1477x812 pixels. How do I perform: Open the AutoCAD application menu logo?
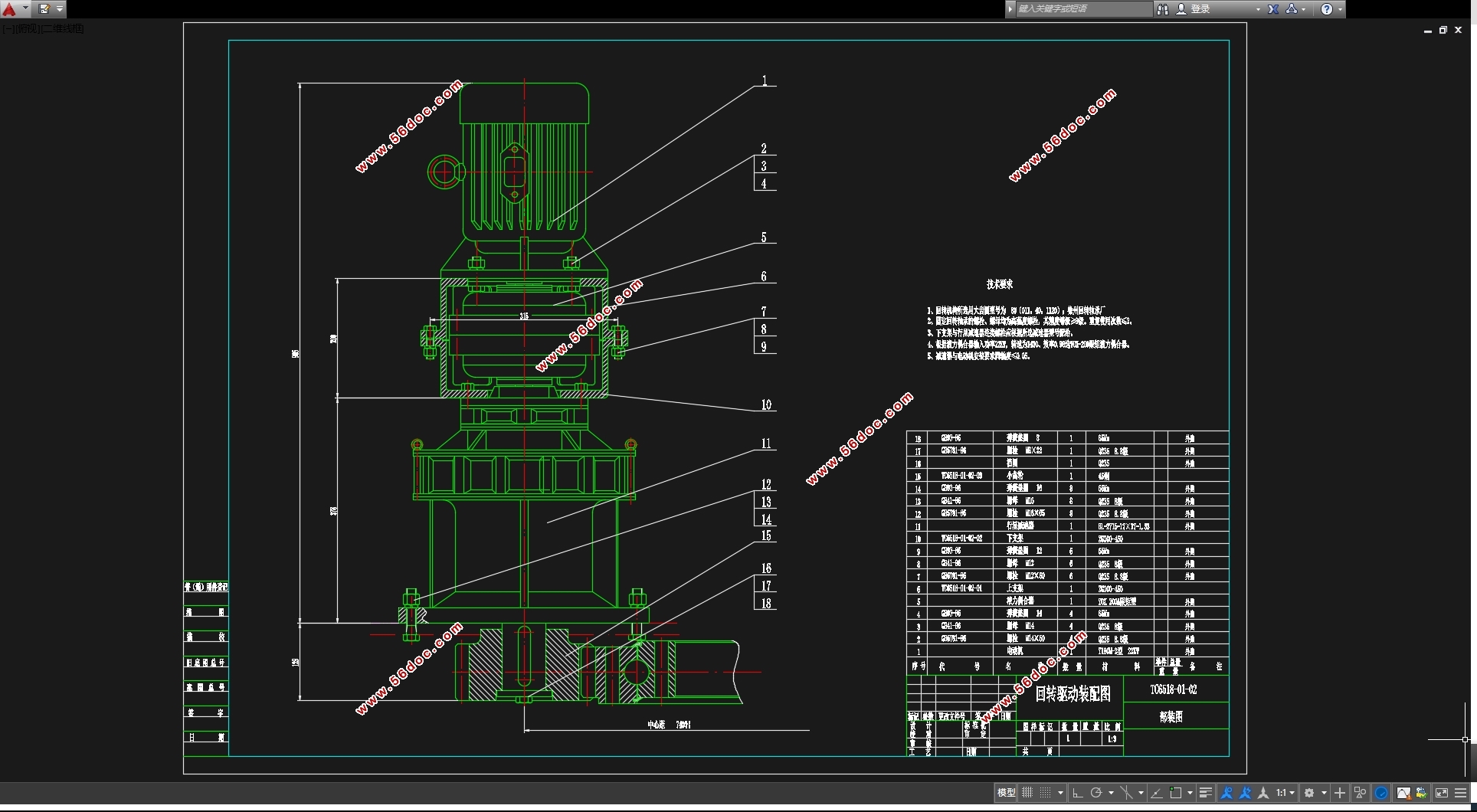pyautogui.click(x=10, y=9)
